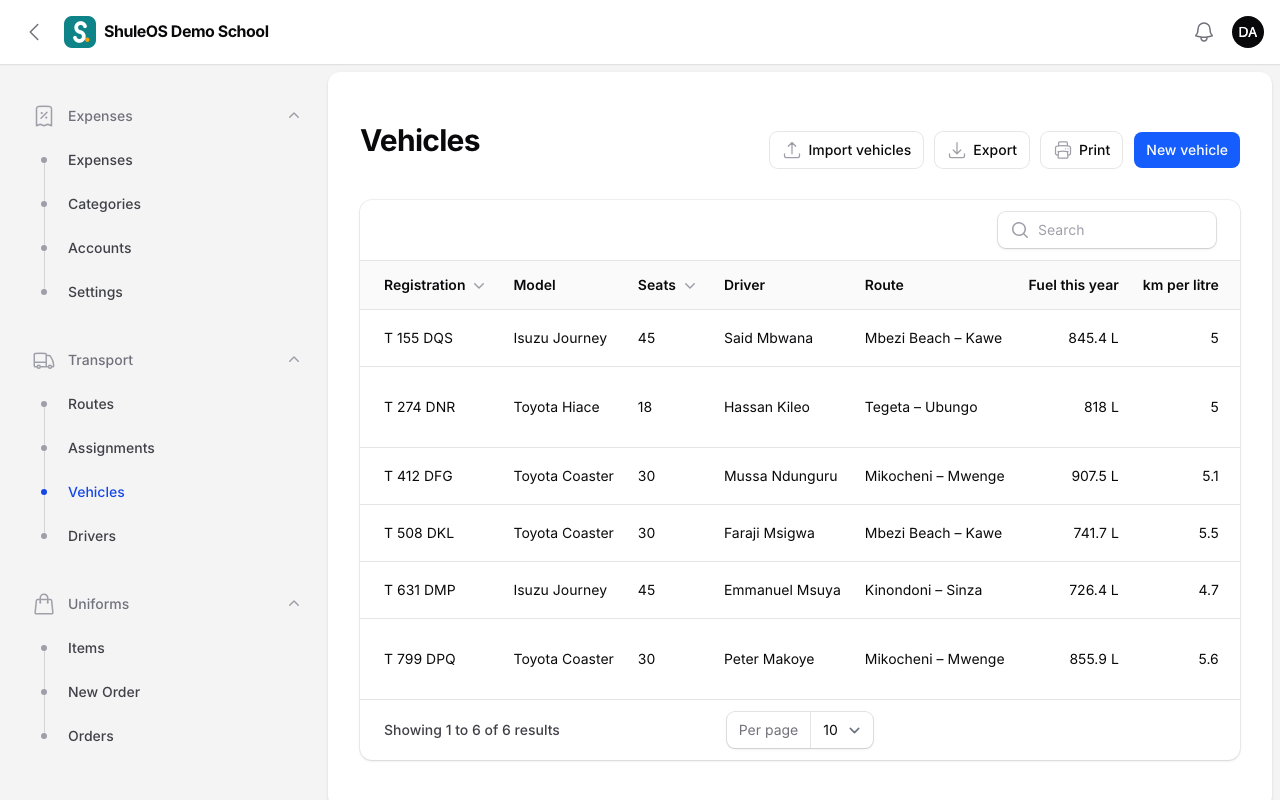Image resolution: width=1280 pixels, height=800 pixels.
Task: Click registration T 412 DFG
Action: [x=418, y=476]
